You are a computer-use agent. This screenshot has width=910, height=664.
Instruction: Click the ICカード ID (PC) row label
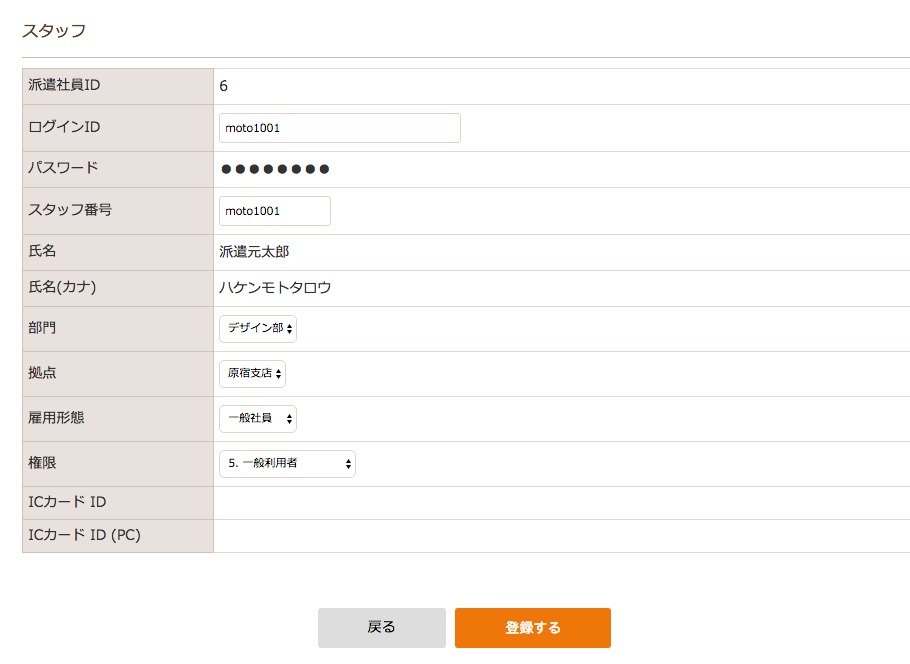pyautogui.click(x=85, y=535)
